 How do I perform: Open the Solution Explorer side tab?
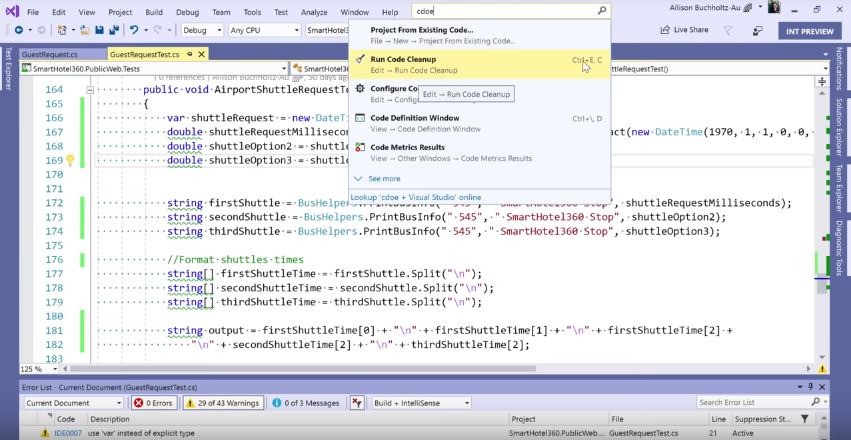coord(839,127)
